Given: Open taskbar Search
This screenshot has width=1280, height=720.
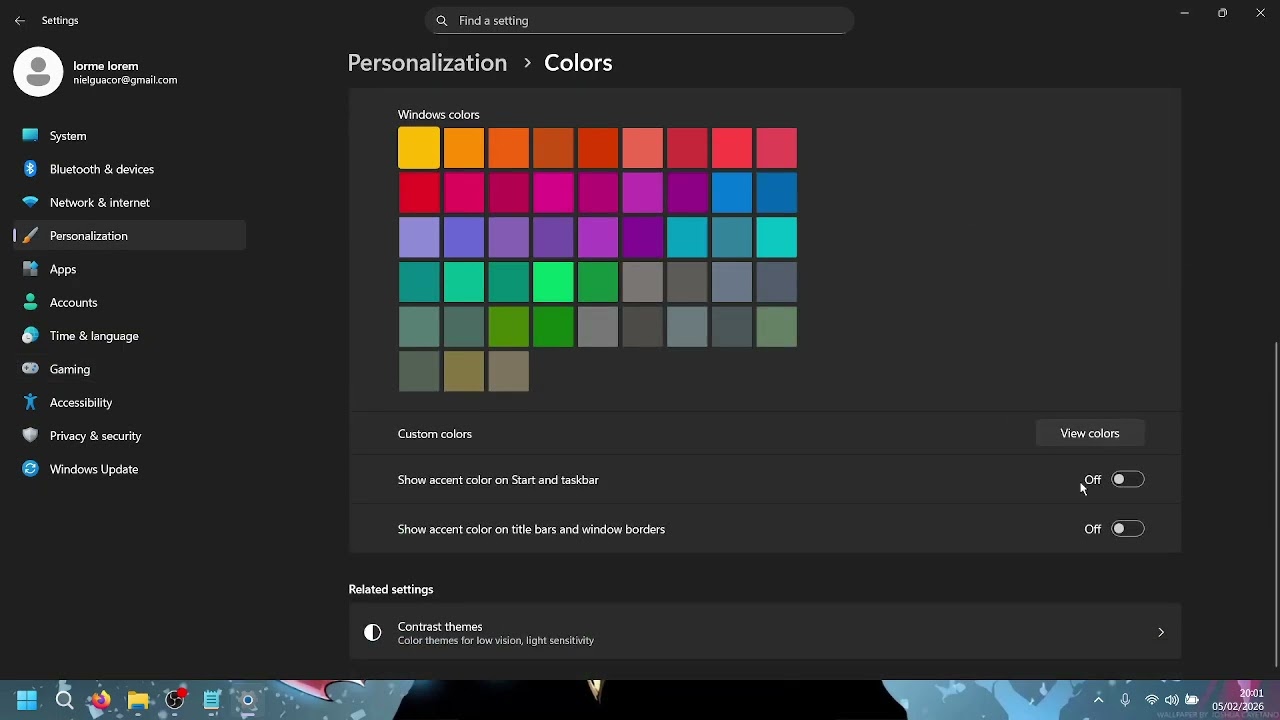Looking at the screenshot, I should [x=64, y=700].
